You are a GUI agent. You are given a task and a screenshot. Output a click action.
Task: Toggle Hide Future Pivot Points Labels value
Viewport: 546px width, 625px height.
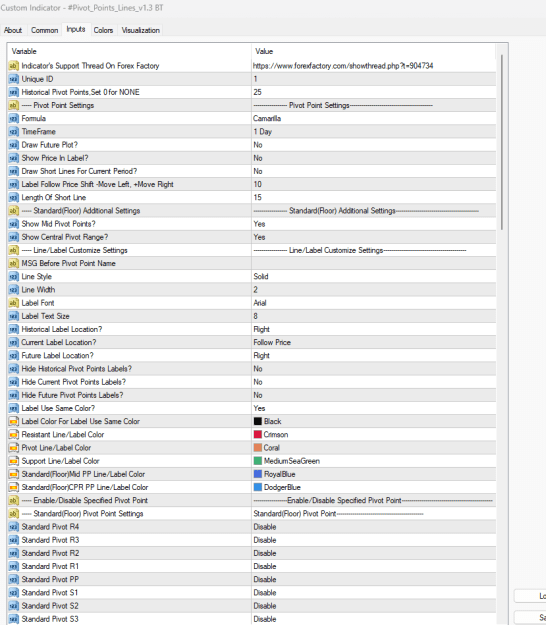tap(374, 395)
